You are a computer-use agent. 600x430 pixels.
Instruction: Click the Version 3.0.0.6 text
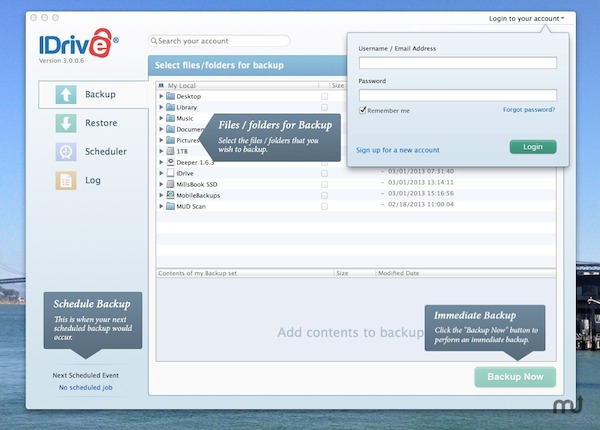pyautogui.click(x=61, y=60)
